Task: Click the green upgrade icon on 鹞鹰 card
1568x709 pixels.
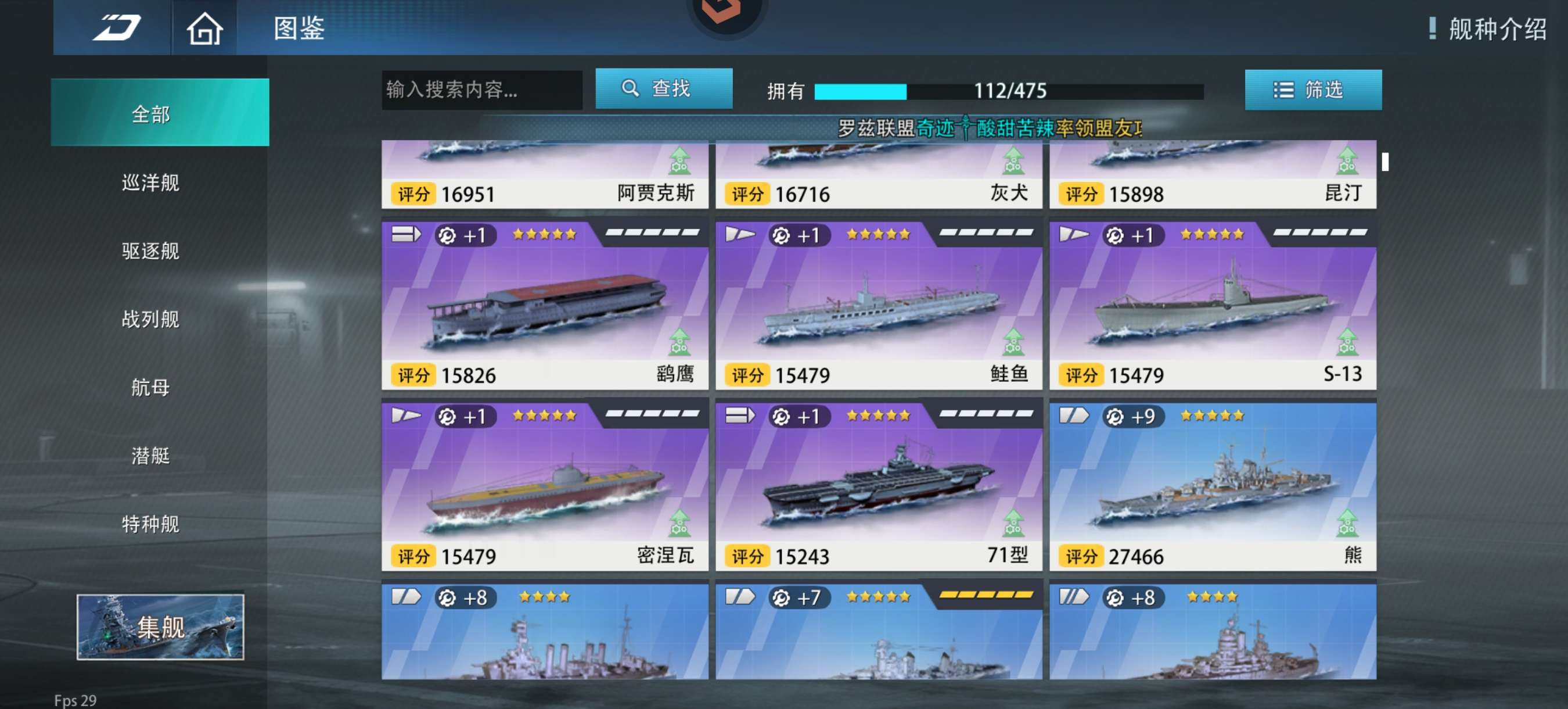Action: point(679,342)
